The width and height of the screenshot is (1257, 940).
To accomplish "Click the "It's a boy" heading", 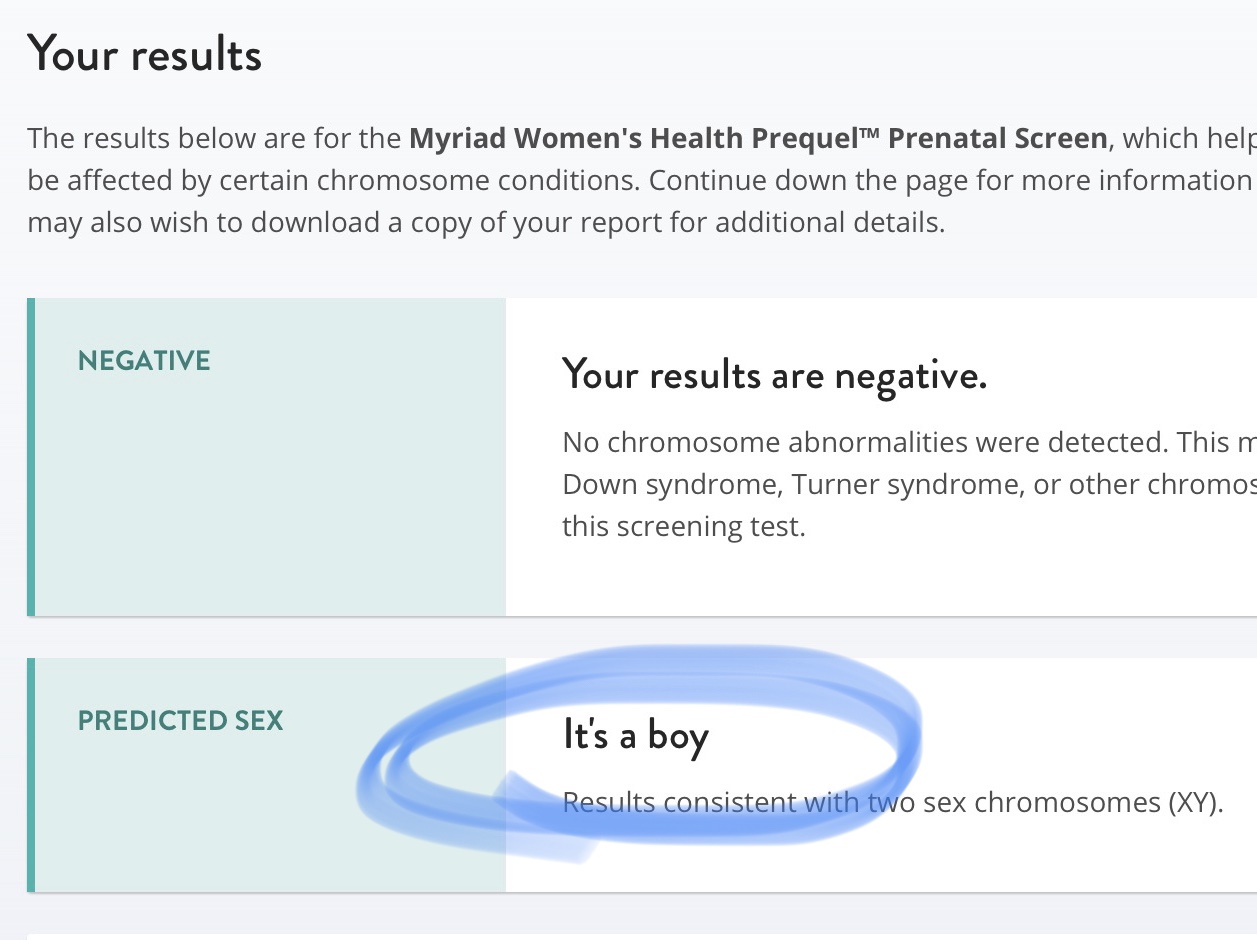I will 636,735.
